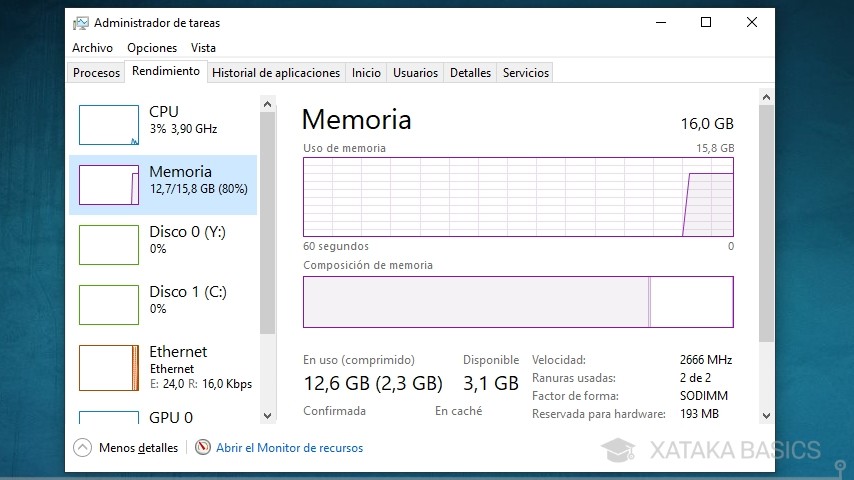Open the Disco 1 (C:) graph
Image resolution: width=854 pixels, height=480 pixels.
point(109,305)
